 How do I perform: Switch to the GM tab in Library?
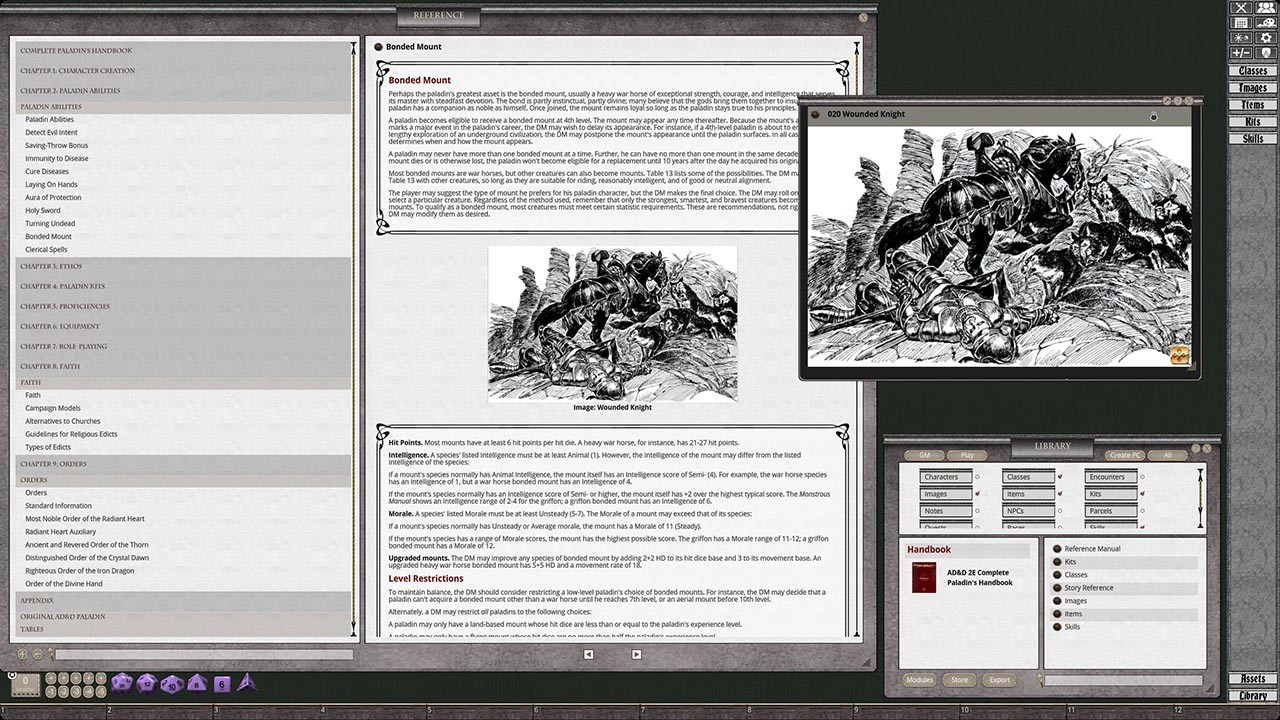[x=923, y=455]
